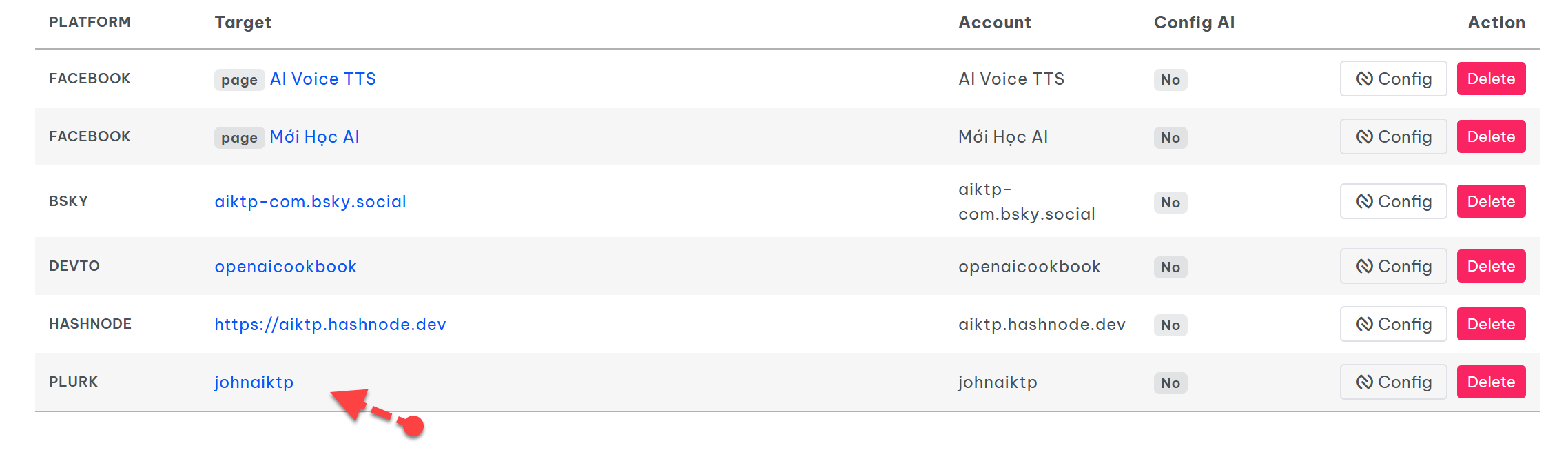Viewport: 1568px width, 450px height.
Task: Click the Config AI column header
Action: click(1194, 23)
